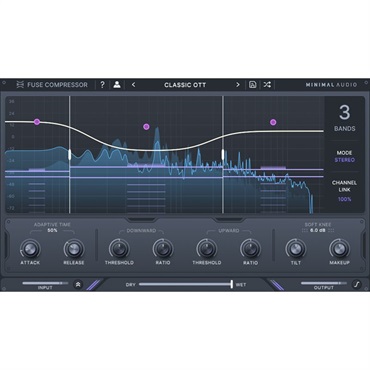Select the mid band purple node
The width and height of the screenshot is (370, 370).
coord(146,126)
